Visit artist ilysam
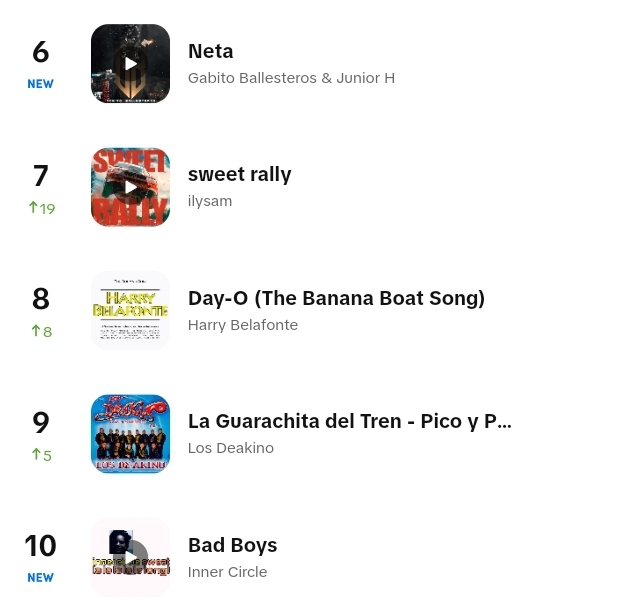 [x=210, y=201]
